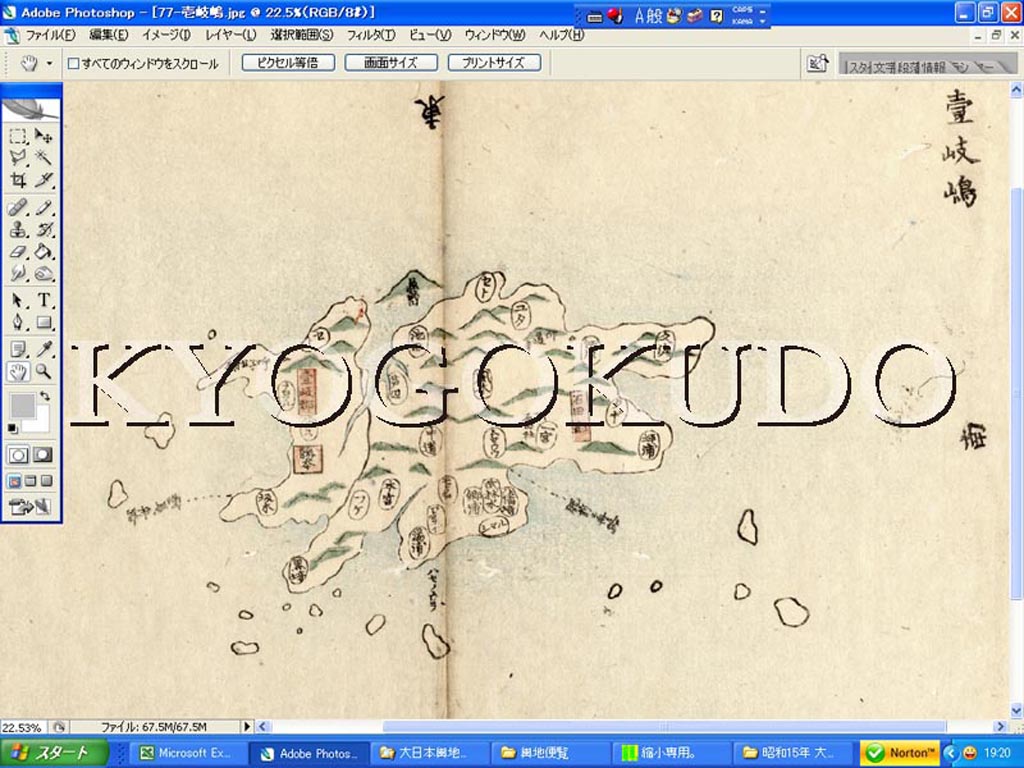This screenshot has width=1024, height=768.
Task: Select the Crop tool
Action: pos(18,179)
